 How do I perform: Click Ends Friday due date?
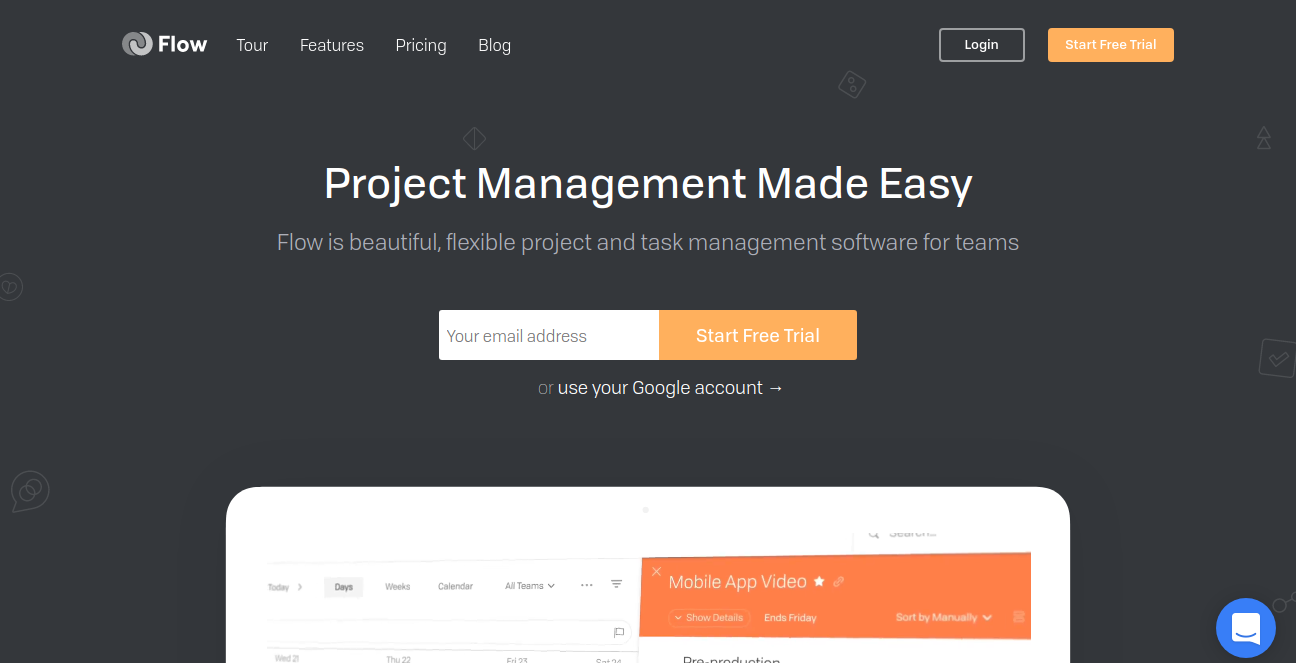pyautogui.click(x=790, y=618)
